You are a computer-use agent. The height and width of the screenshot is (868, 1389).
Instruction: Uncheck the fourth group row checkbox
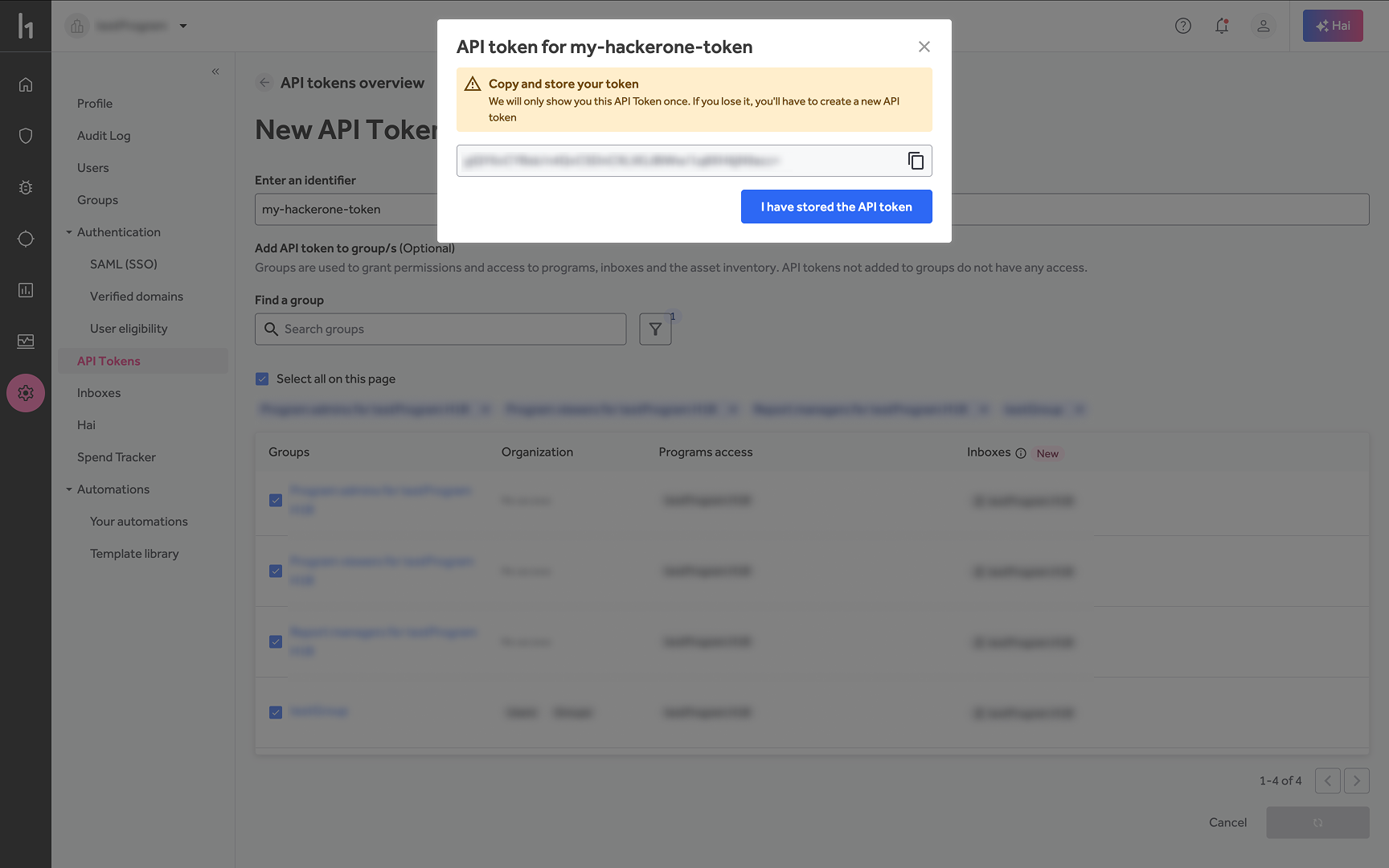point(276,712)
